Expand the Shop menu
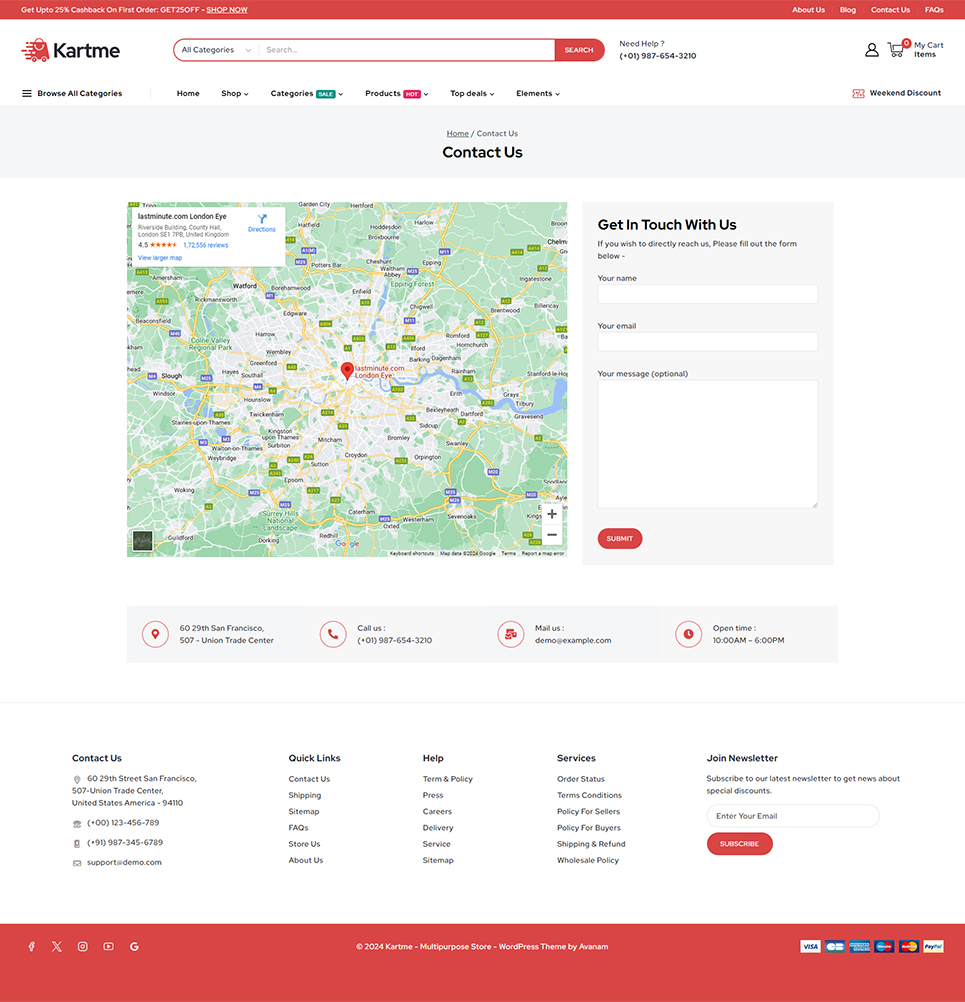Image resolution: width=965 pixels, height=1002 pixels. pos(234,93)
